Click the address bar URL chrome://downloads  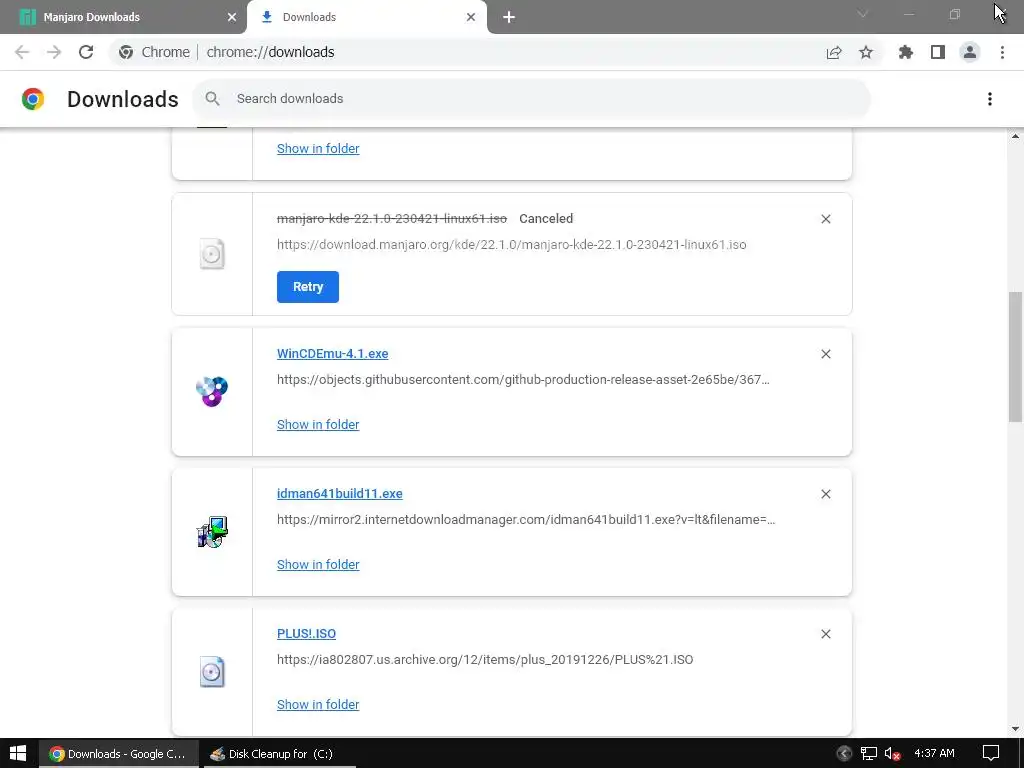coord(270,52)
